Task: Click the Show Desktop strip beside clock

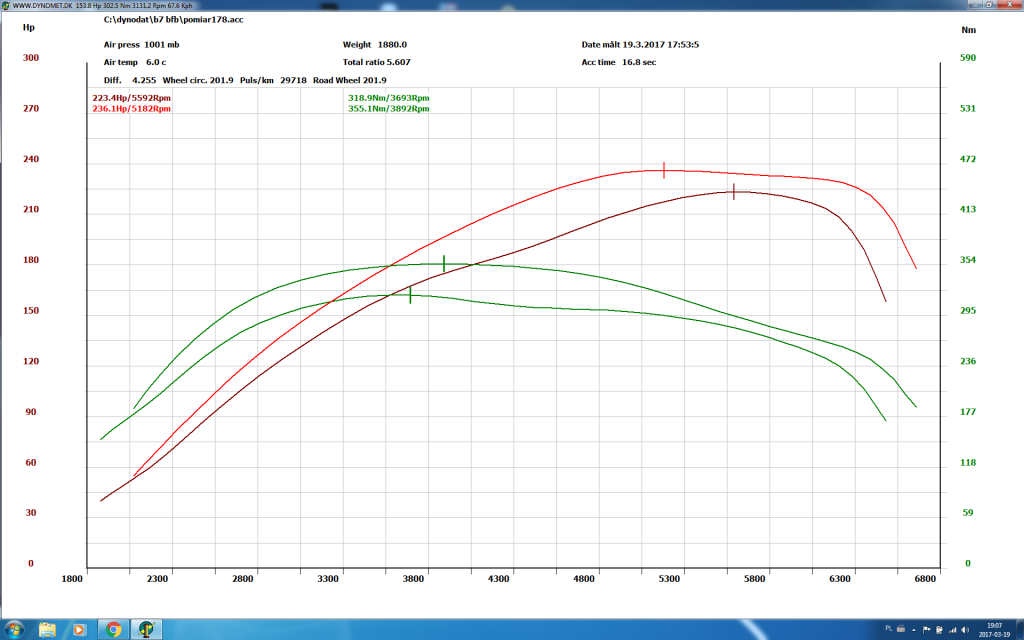Action: 1019,630
